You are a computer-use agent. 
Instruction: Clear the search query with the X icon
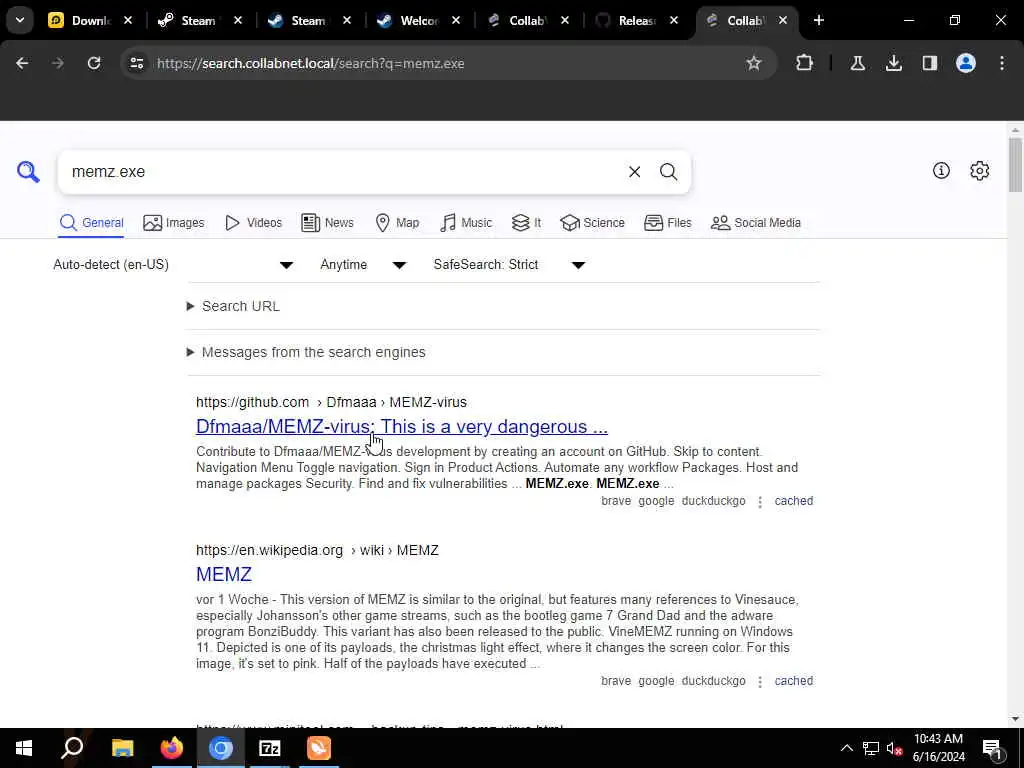click(634, 172)
